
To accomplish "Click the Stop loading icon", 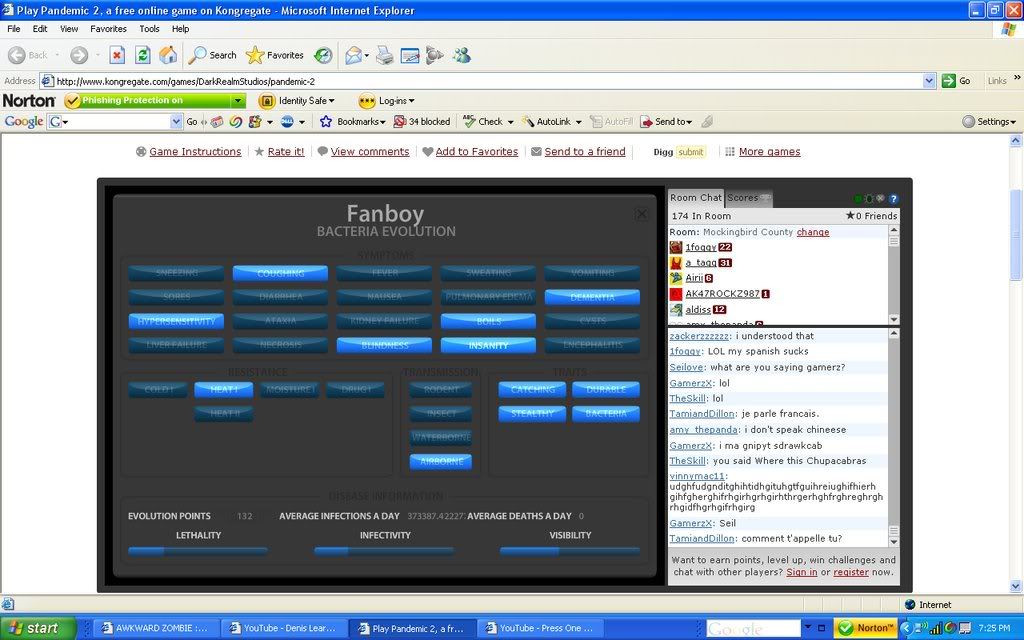I will pyautogui.click(x=117, y=55).
